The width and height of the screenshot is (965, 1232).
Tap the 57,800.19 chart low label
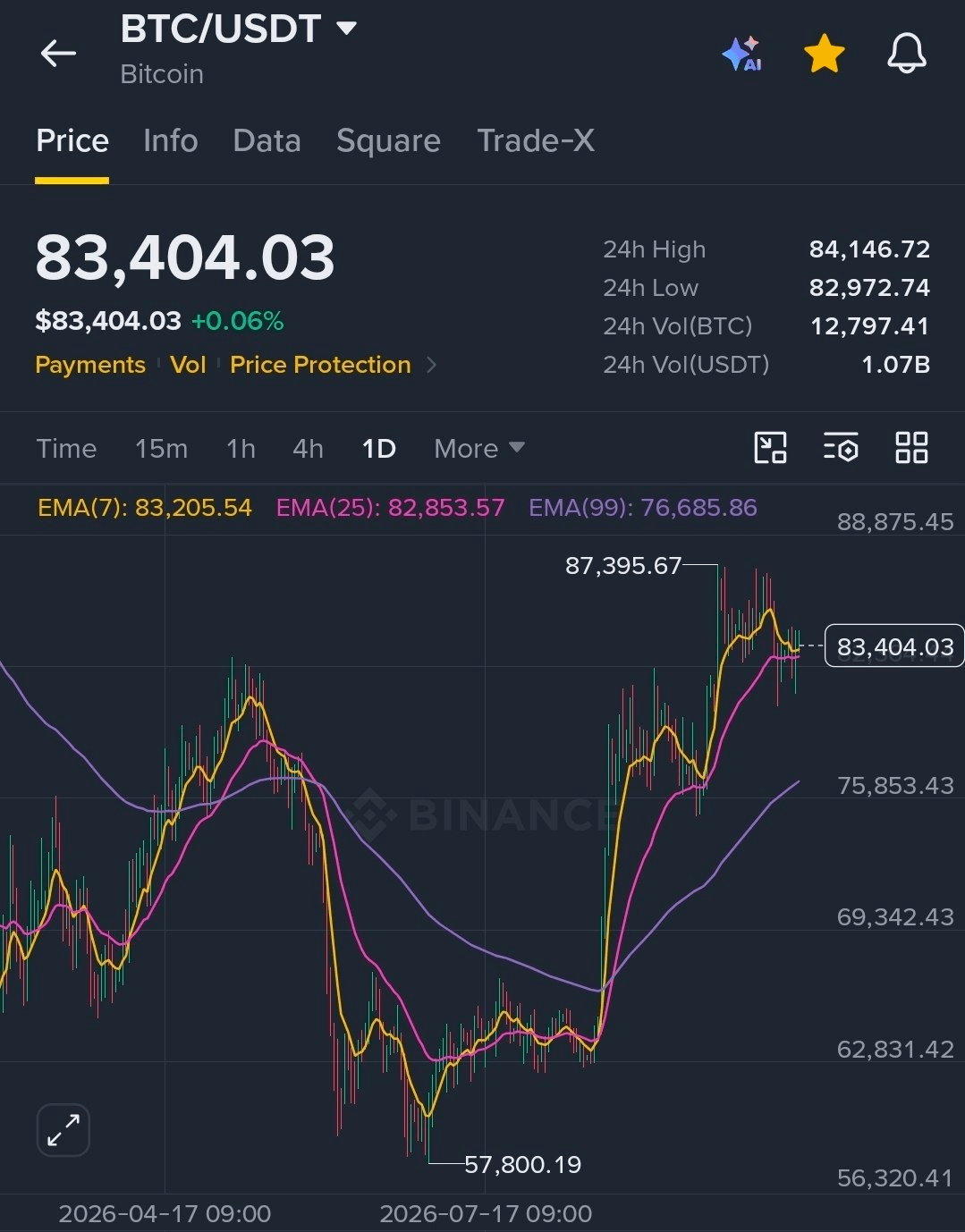tap(522, 1164)
